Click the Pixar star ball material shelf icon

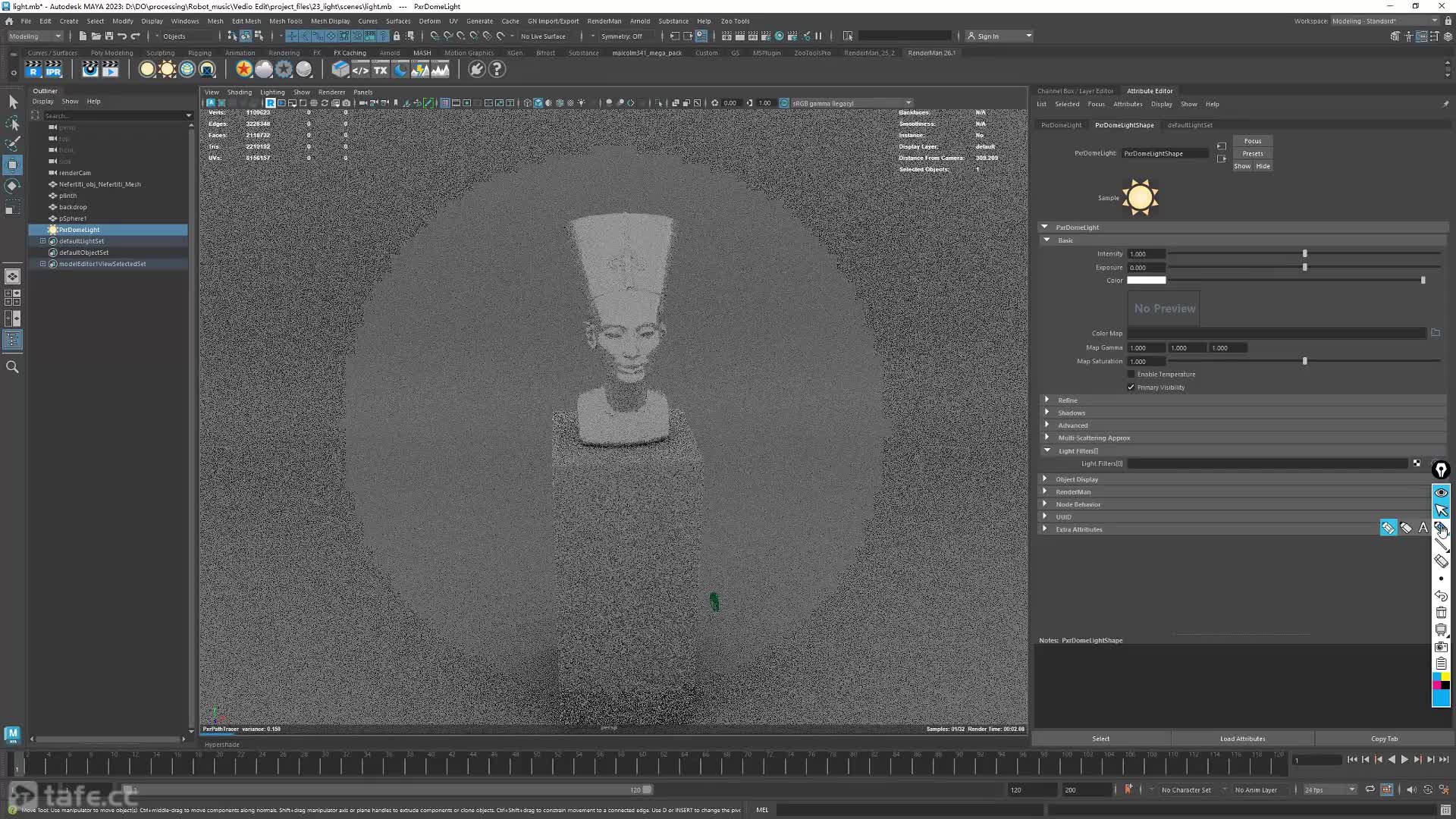tap(243, 70)
